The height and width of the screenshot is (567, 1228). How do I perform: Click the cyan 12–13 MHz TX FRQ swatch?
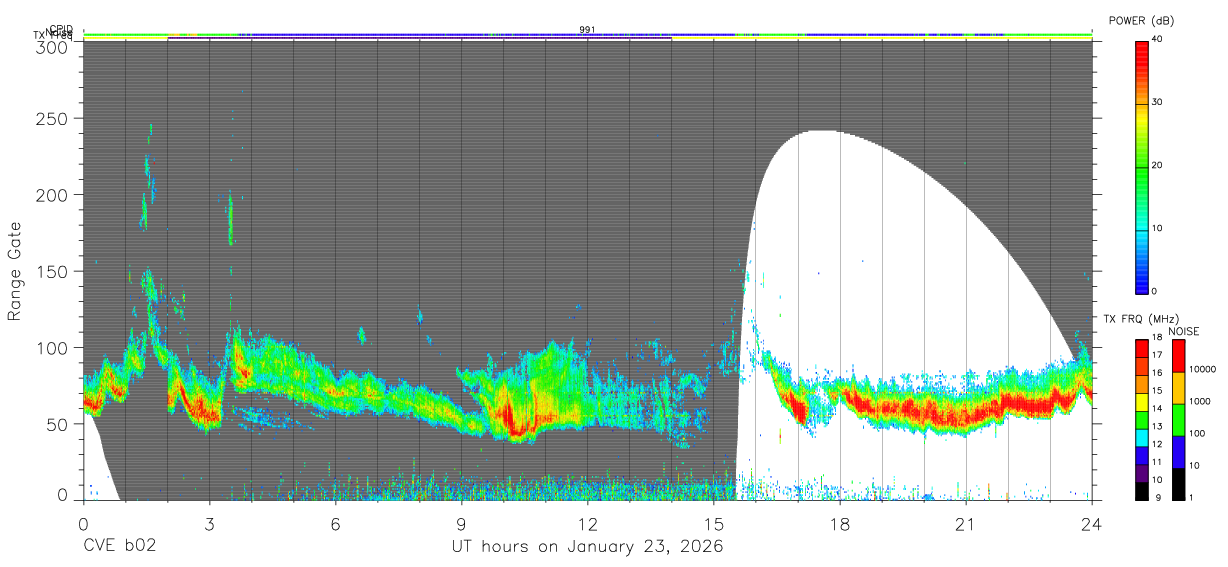point(1141,438)
